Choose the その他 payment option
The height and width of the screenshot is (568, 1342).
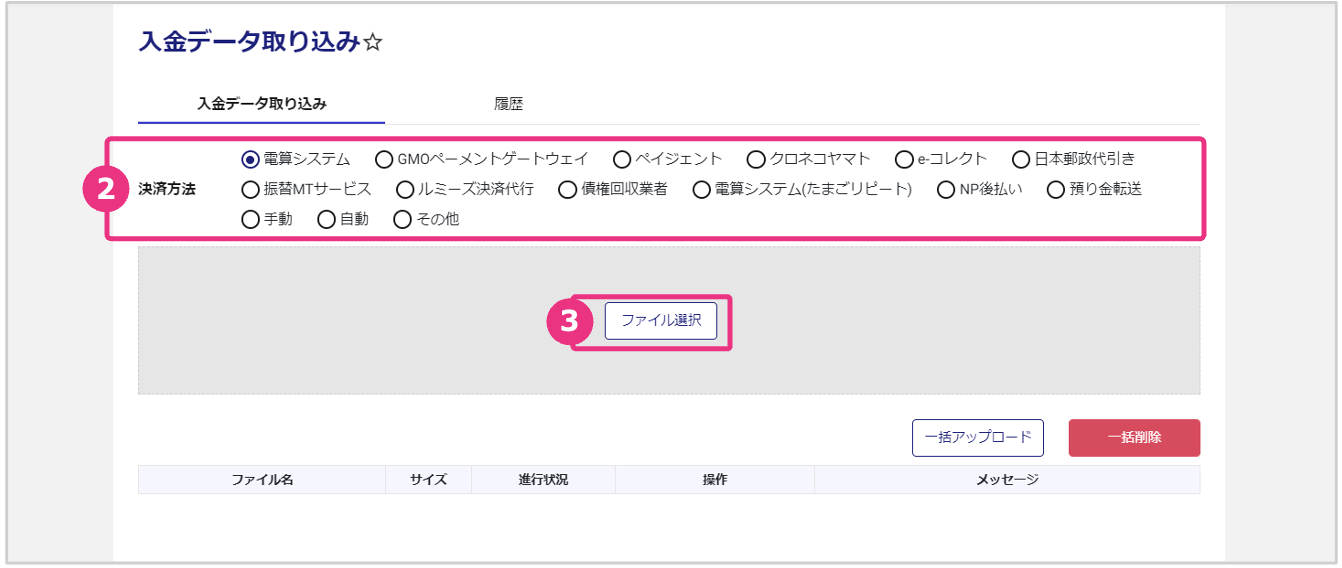click(403, 219)
